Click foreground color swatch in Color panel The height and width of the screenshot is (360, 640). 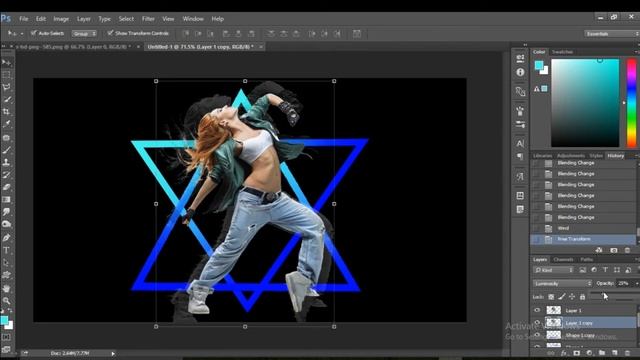(539, 65)
